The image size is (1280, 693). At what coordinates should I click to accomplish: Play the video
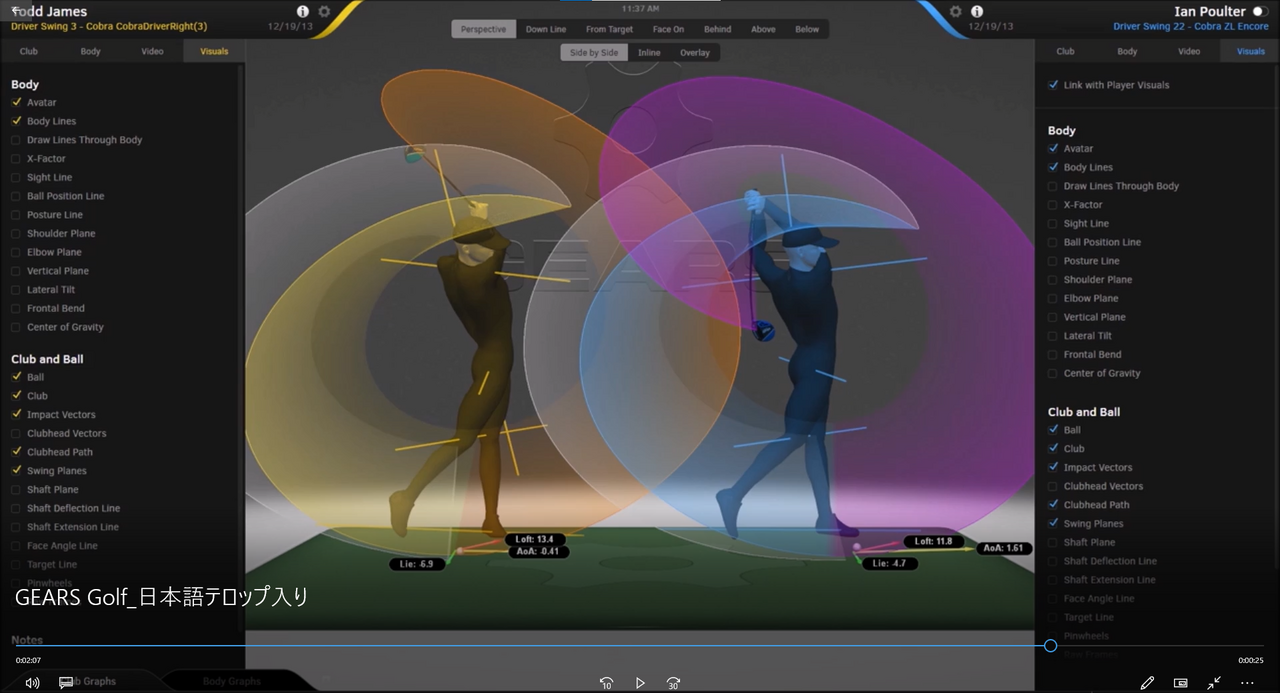point(640,683)
